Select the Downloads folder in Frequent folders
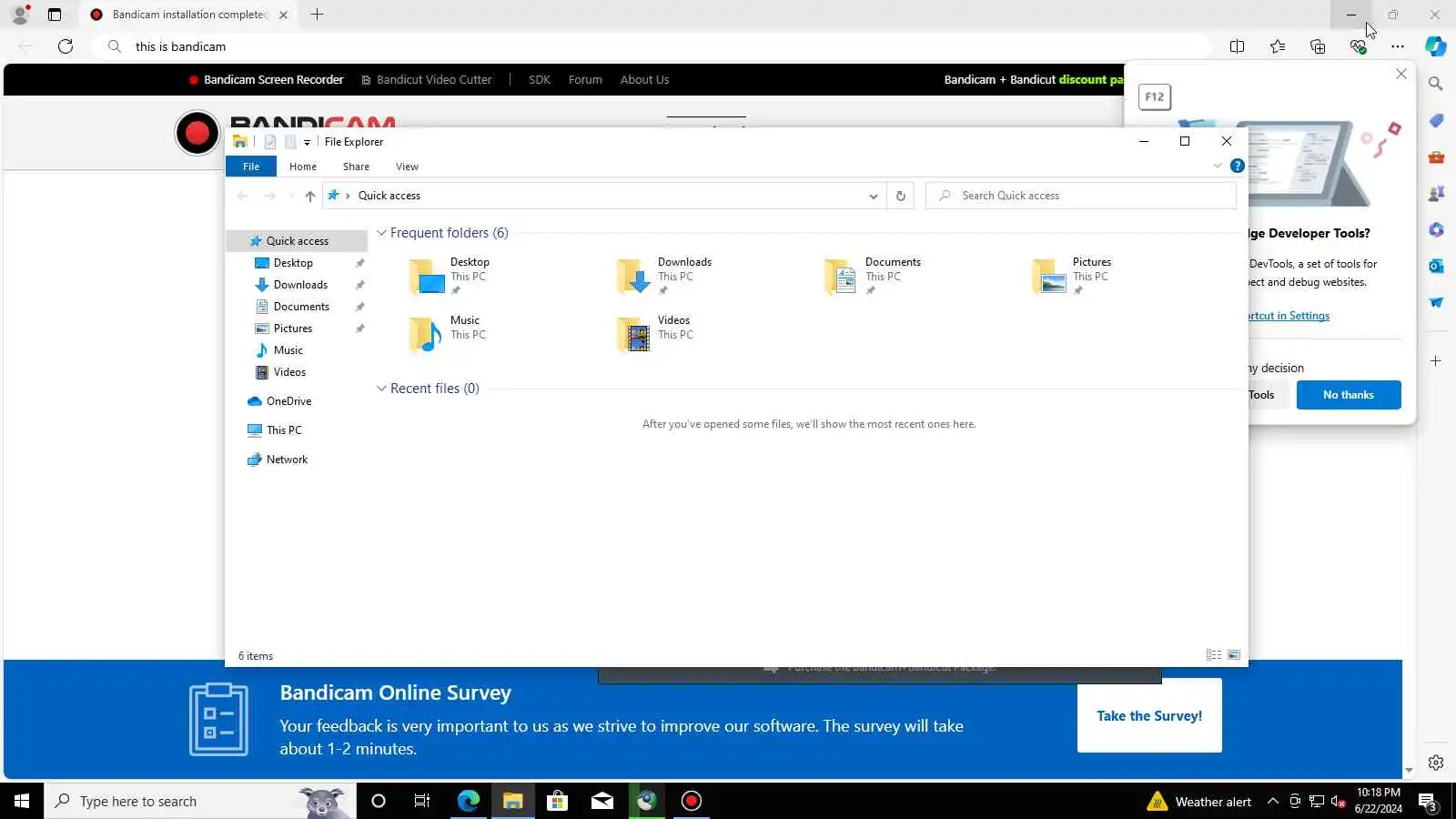The width and height of the screenshot is (1456, 819). (x=664, y=277)
